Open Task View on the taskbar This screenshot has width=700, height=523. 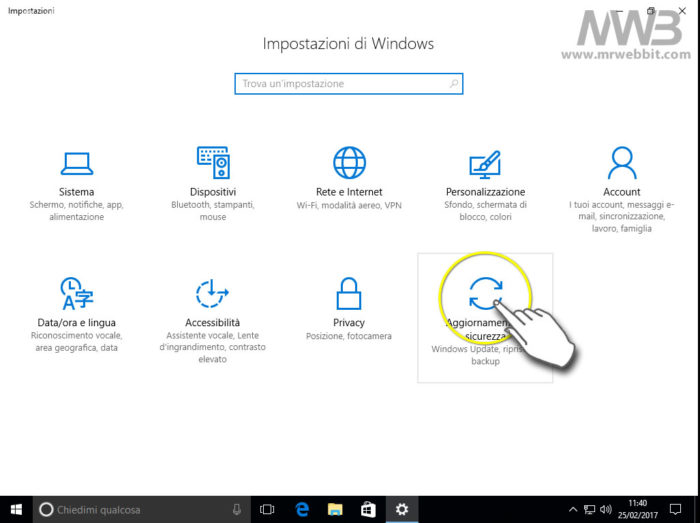(267, 510)
